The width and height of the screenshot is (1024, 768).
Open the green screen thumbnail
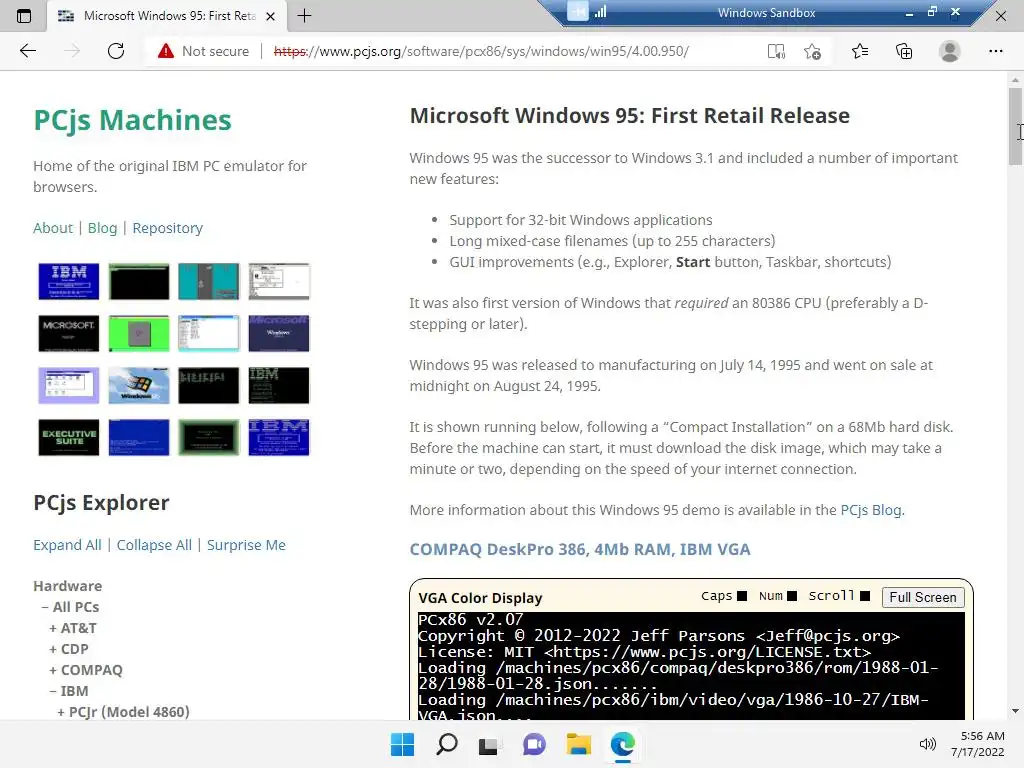click(x=138, y=334)
